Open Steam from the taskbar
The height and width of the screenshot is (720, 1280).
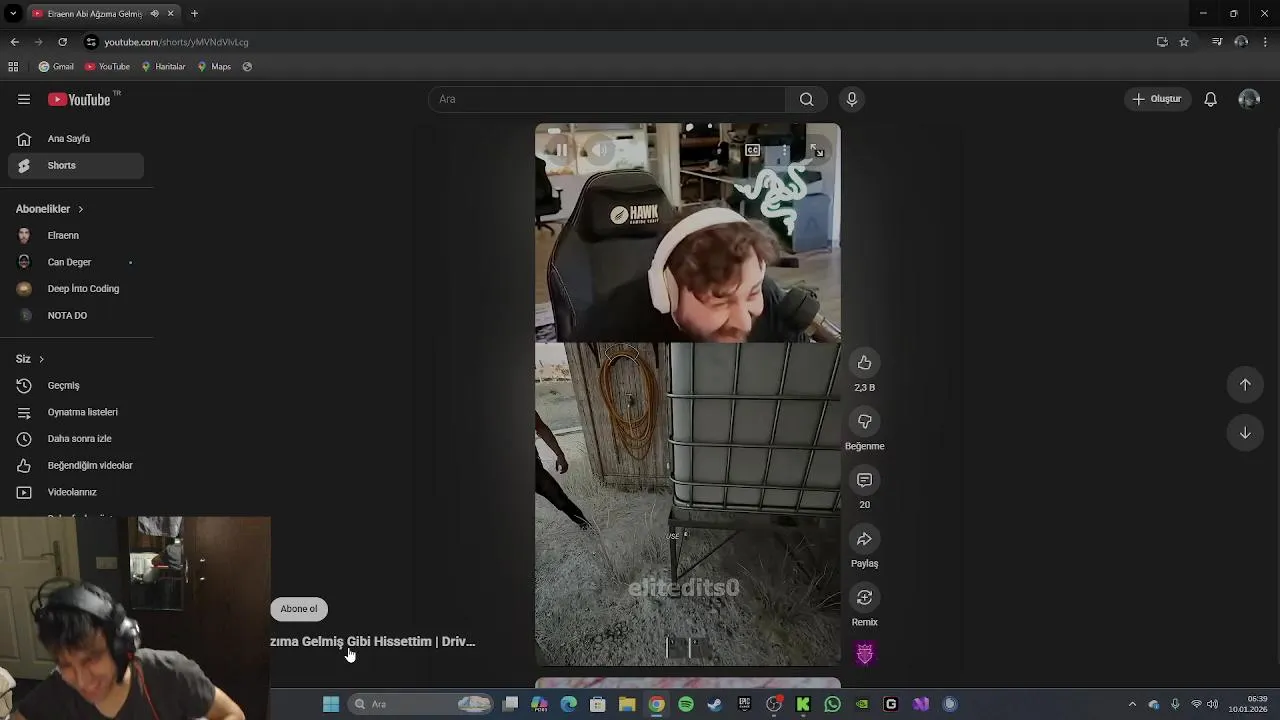(715, 704)
